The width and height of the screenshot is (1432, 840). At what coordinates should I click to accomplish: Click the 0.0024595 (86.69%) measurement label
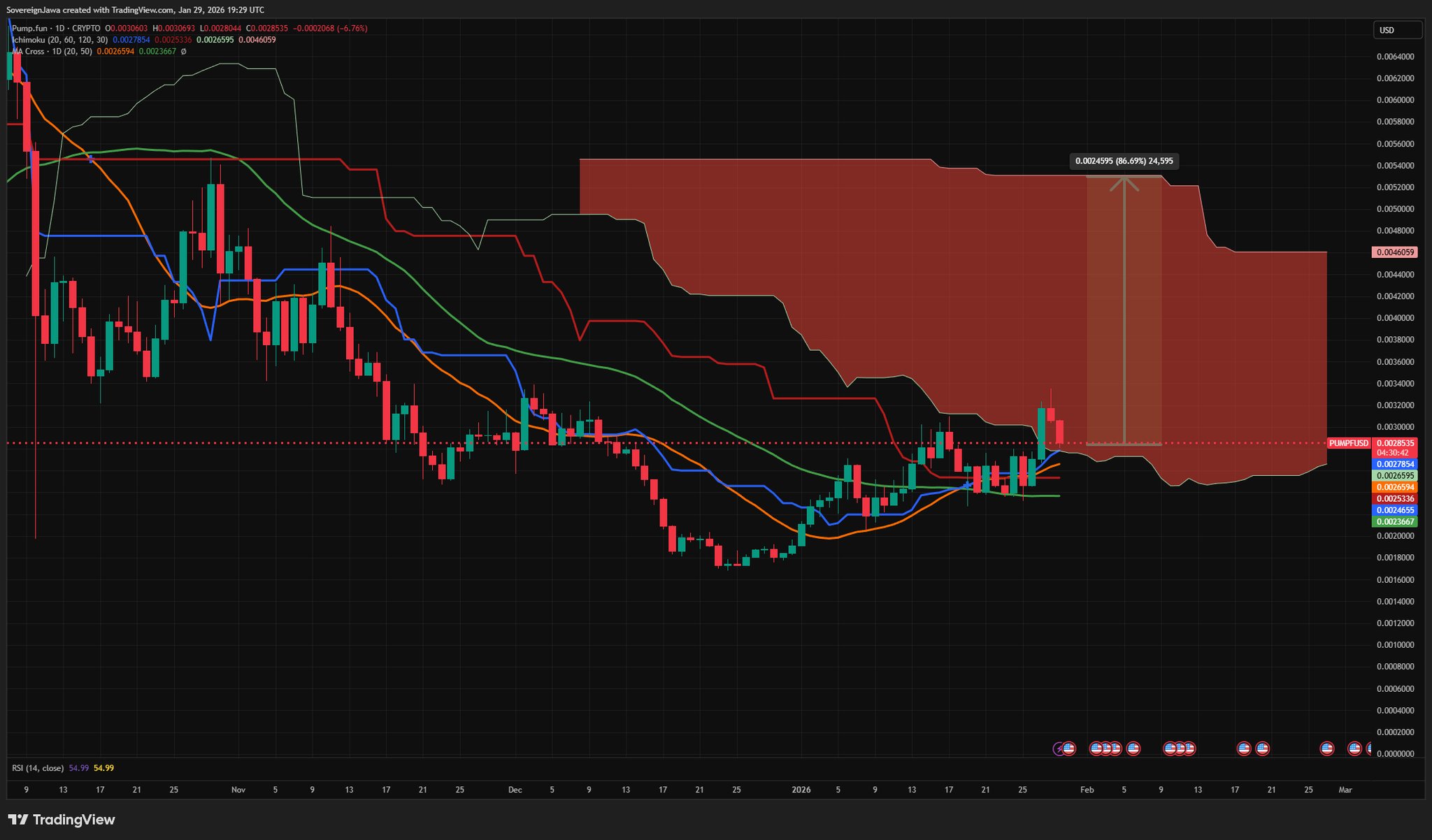coord(1123,161)
